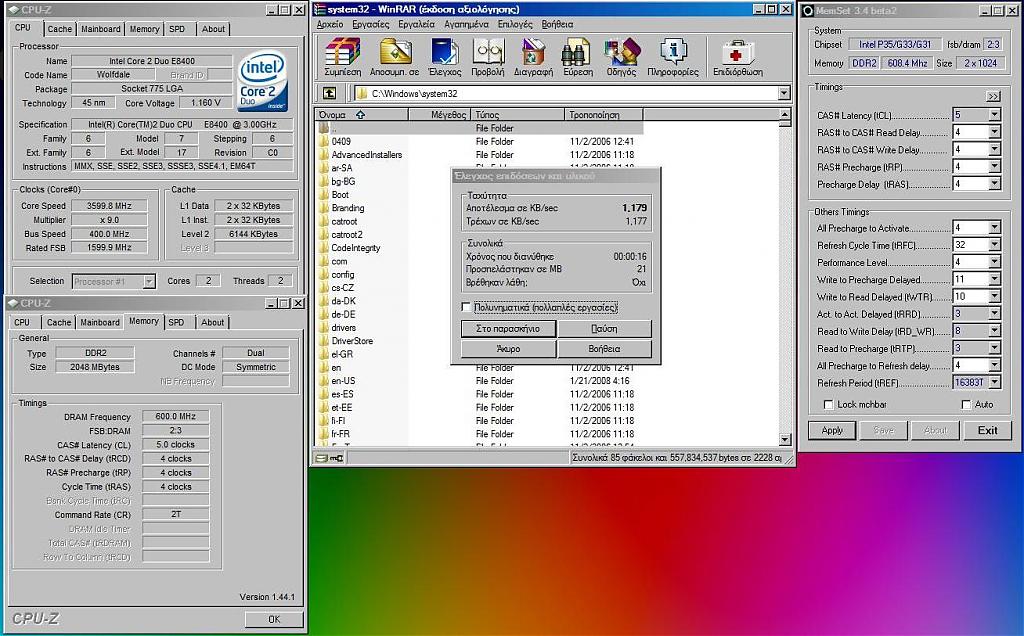This screenshot has width=1024, height=636.
Task: Click the WinRAR file list scroll-down arrow
Action: click(x=785, y=439)
